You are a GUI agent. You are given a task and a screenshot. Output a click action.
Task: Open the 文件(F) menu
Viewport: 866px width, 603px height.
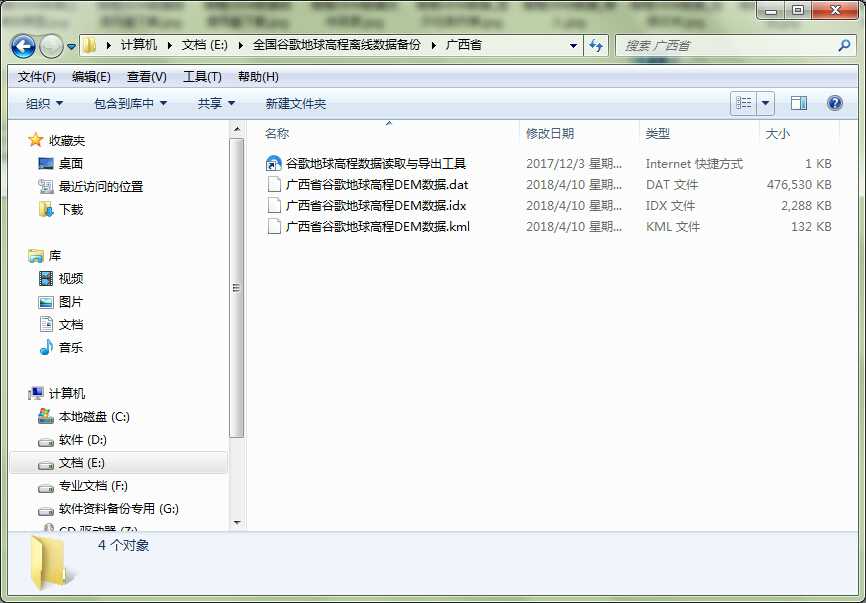[36, 77]
